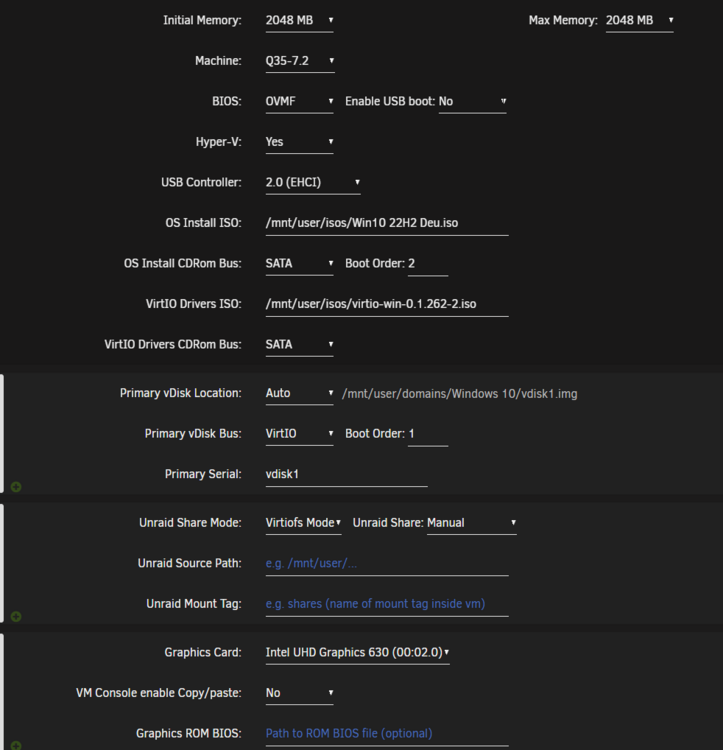Open the VirtIO Drivers CDRom Bus dropdown
This screenshot has height=750, width=723.
(x=299, y=345)
